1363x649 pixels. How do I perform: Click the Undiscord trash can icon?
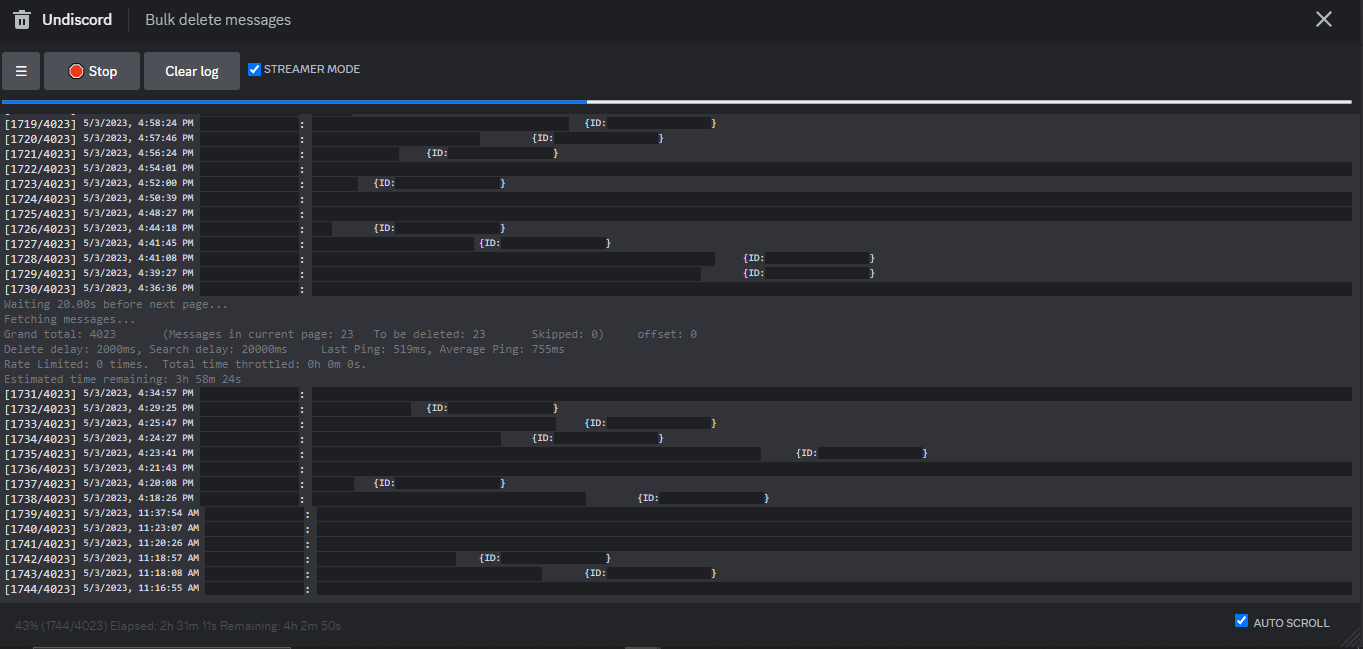click(21, 20)
